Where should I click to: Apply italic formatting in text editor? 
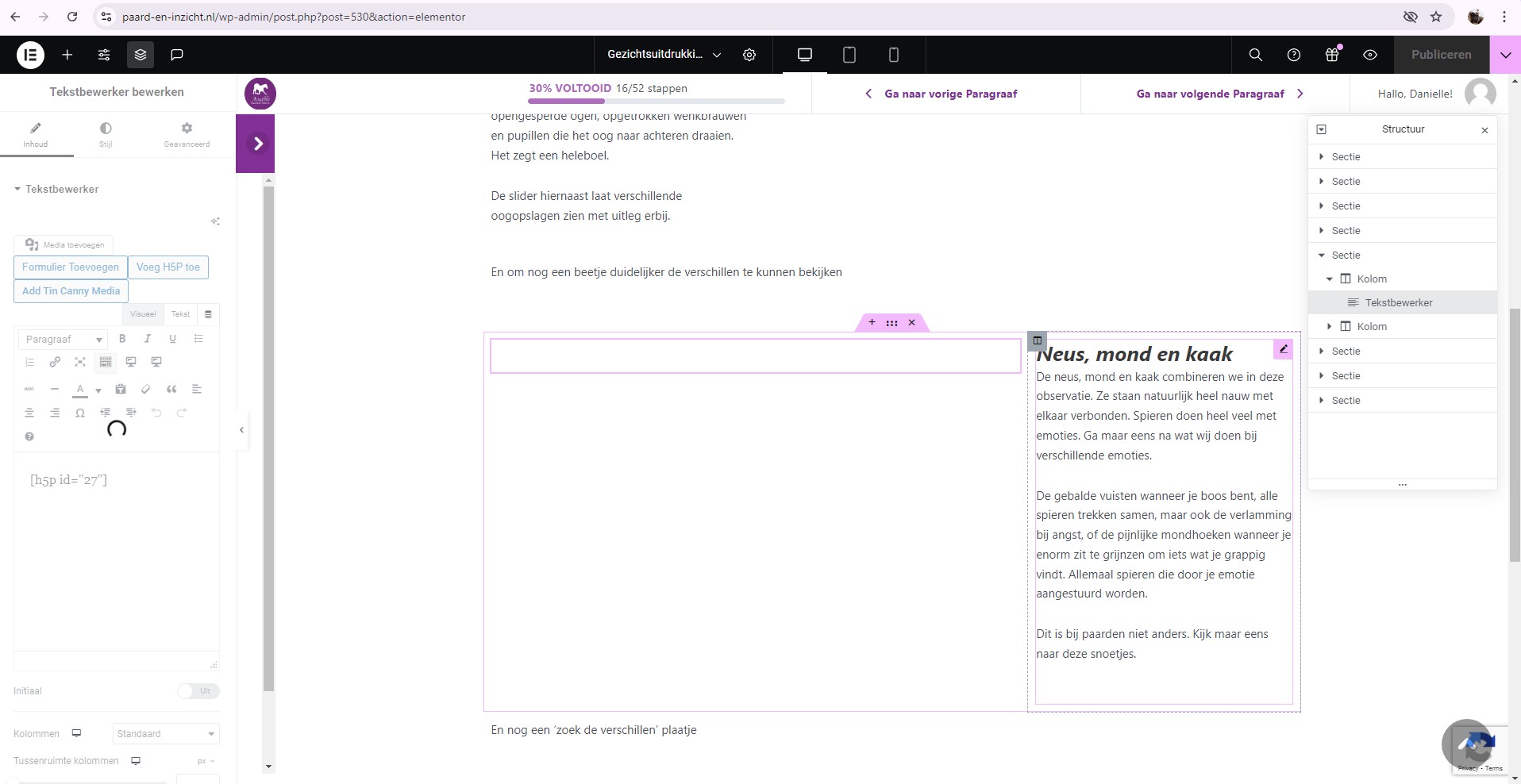point(148,339)
